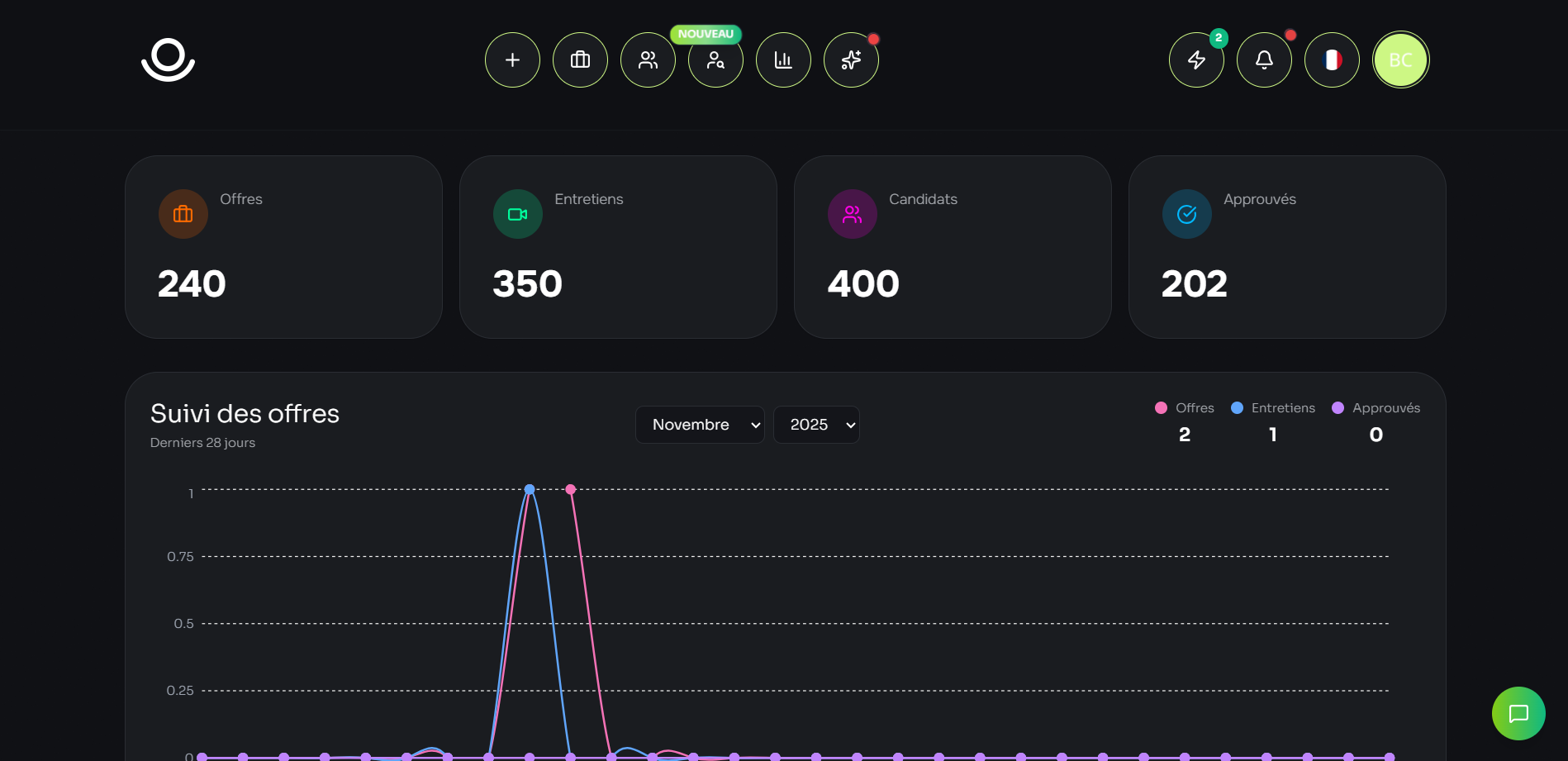1568x761 pixels.
Task: Click the app logo in the top left
Action: pyautogui.click(x=168, y=59)
